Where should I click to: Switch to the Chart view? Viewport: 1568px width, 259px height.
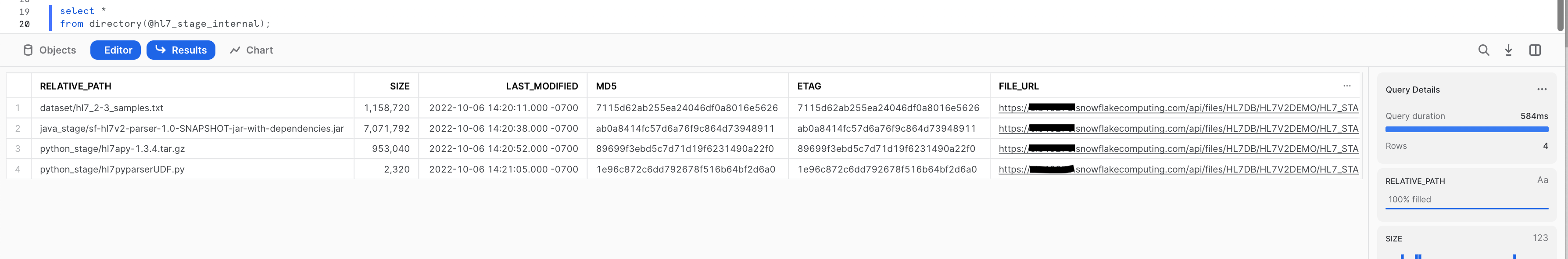click(x=251, y=50)
